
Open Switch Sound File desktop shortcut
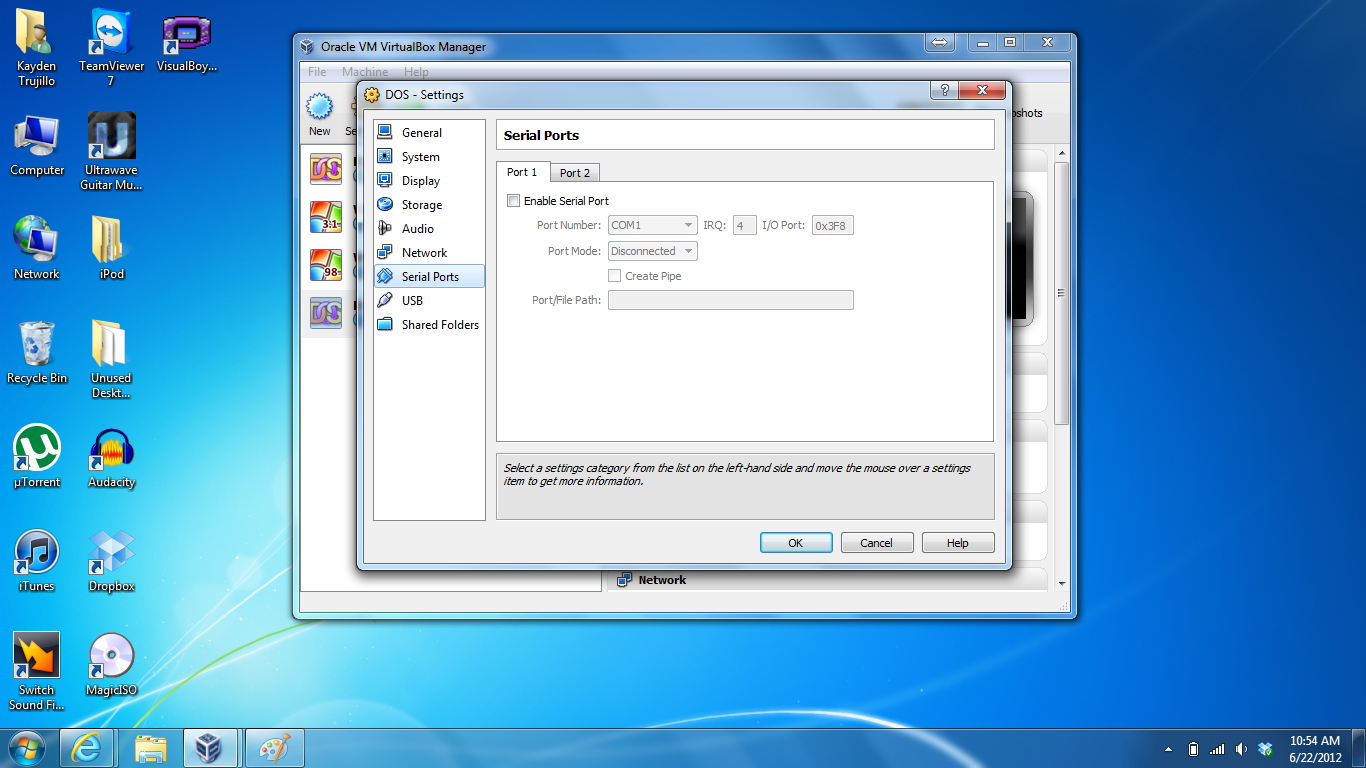(x=37, y=671)
